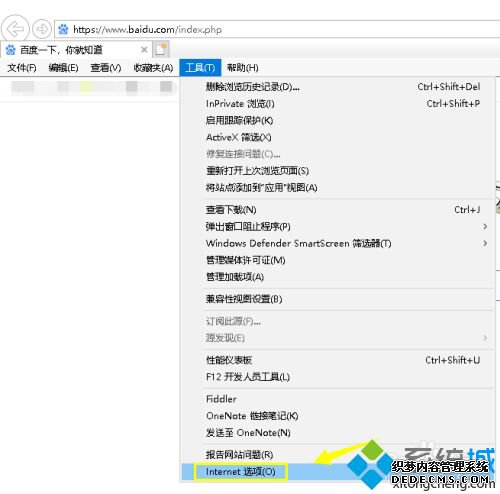Expand Windows Defender SmartScreen submenu arrow
The height and width of the screenshot is (494, 500).
(x=485, y=243)
